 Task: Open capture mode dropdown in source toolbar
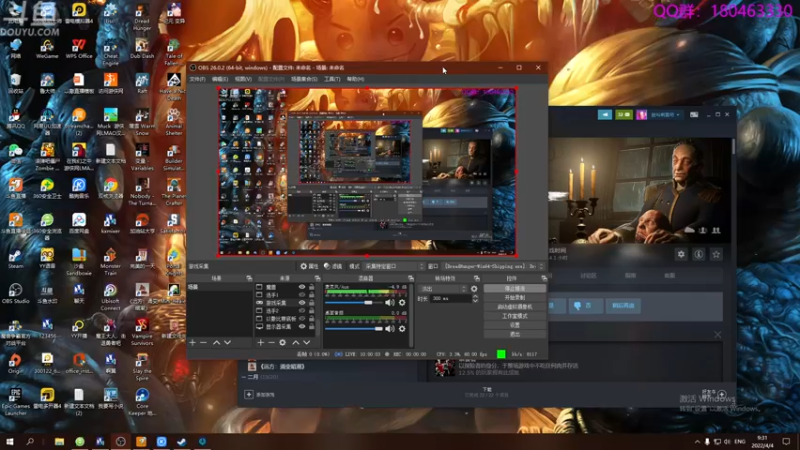tap(394, 266)
